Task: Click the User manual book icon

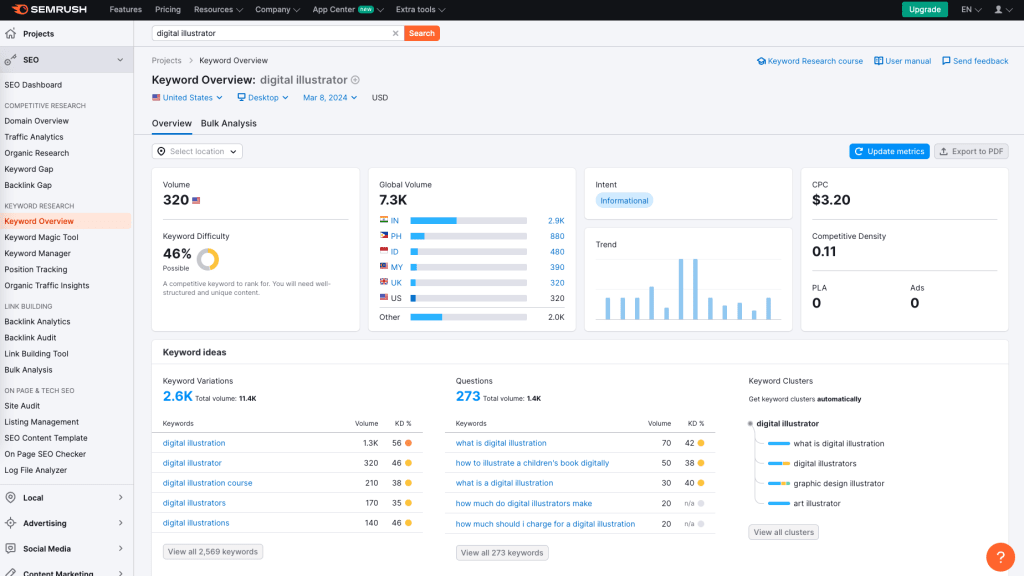Action: coord(878,61)
